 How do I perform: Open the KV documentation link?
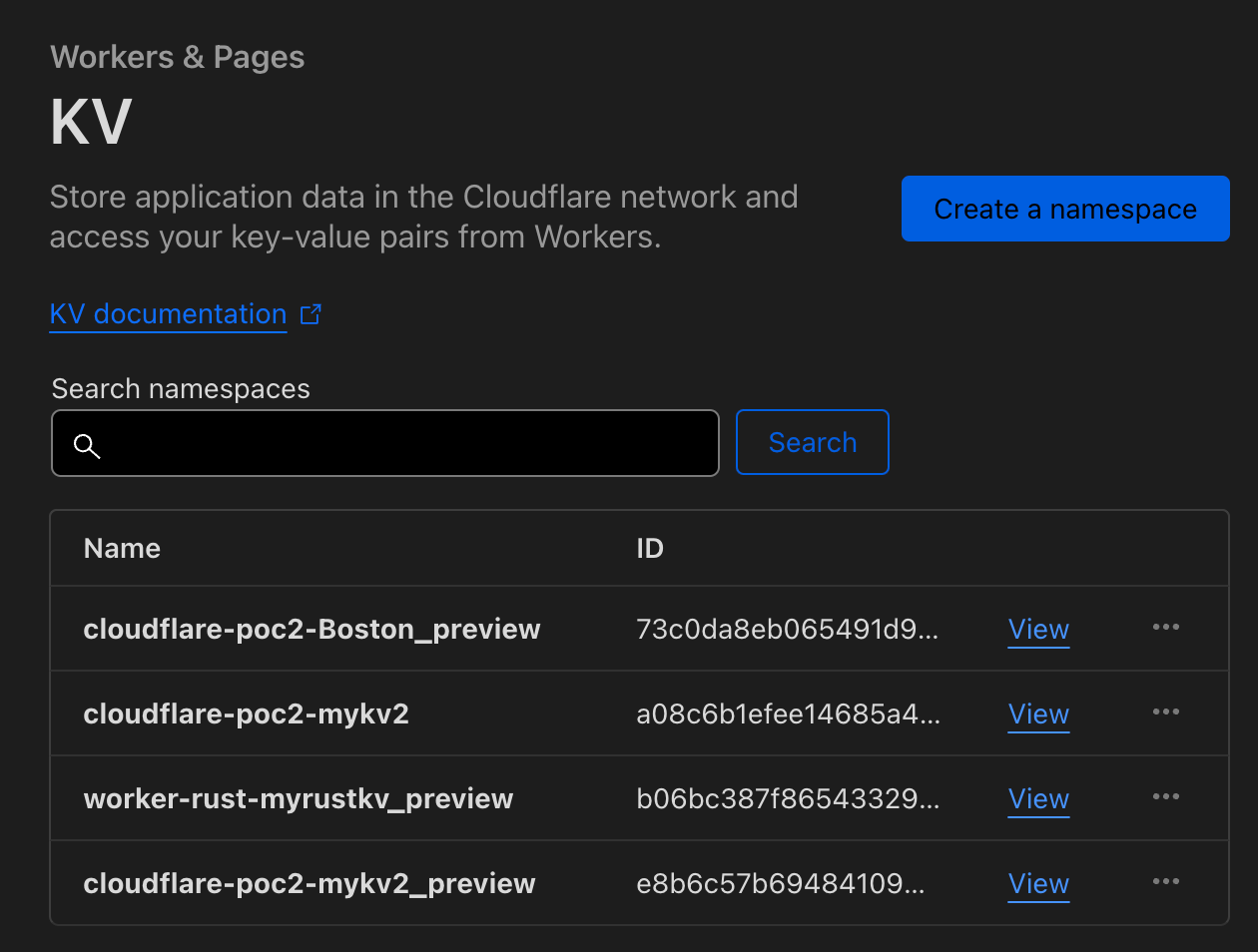point(168,314)
